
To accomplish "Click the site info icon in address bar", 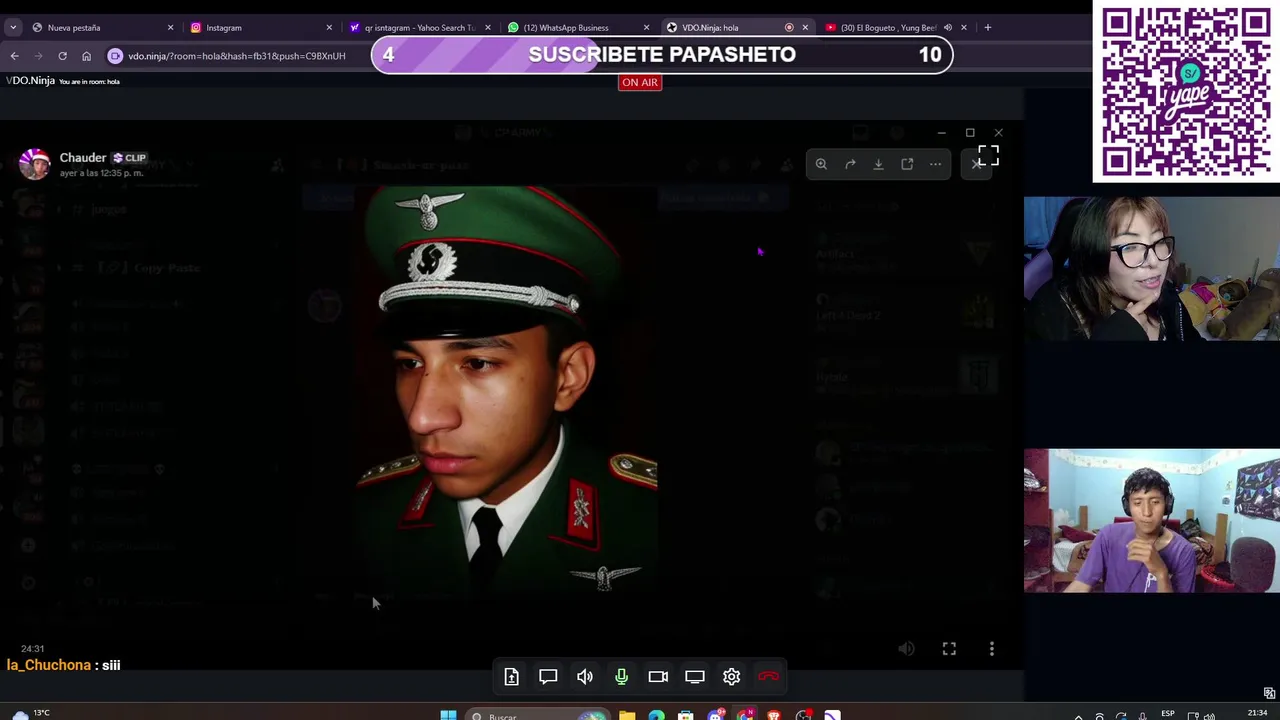I will (x=115, y=56).
